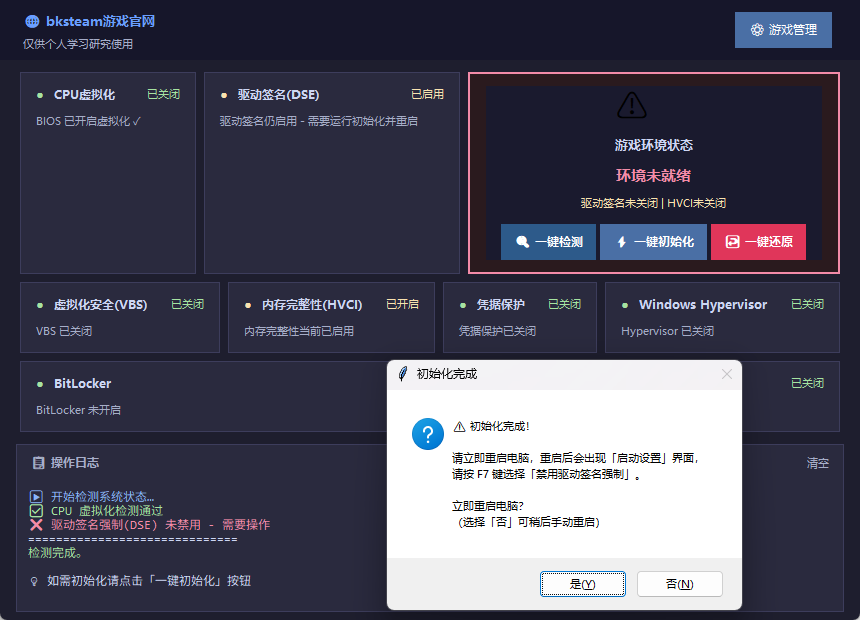Viewport: 860px width, 620px height.
Task: Click the warning triangle icon in 游戏环境状态
Action: [x=632, y=104]
